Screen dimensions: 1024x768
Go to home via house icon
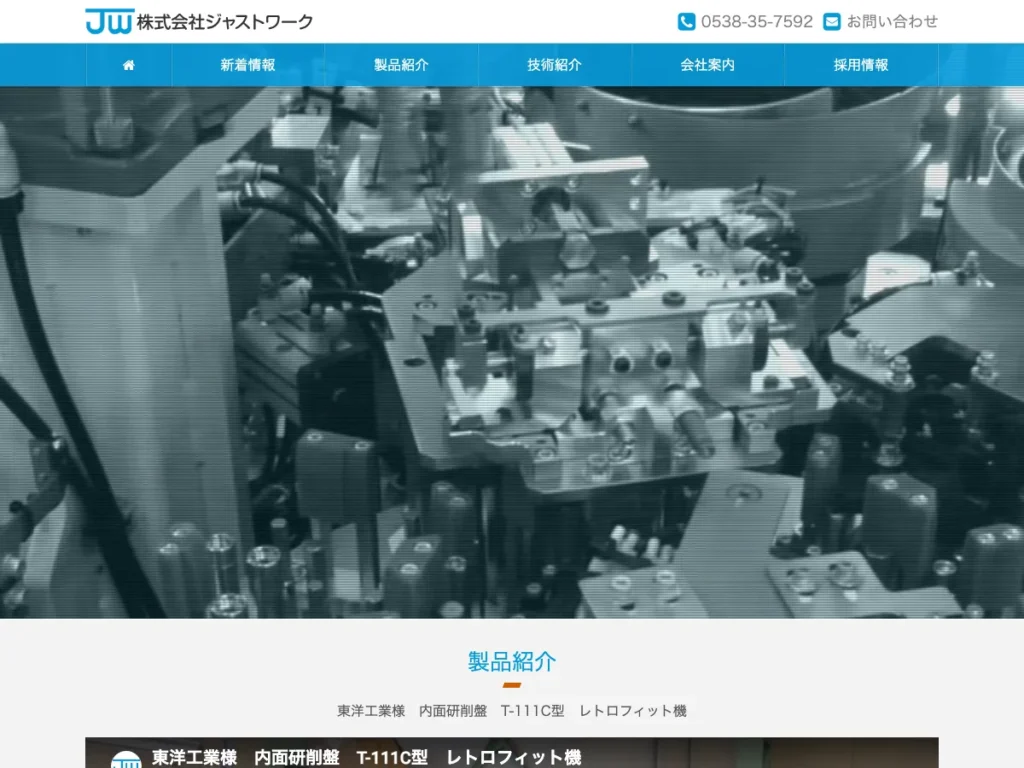(x=129, y=65)
